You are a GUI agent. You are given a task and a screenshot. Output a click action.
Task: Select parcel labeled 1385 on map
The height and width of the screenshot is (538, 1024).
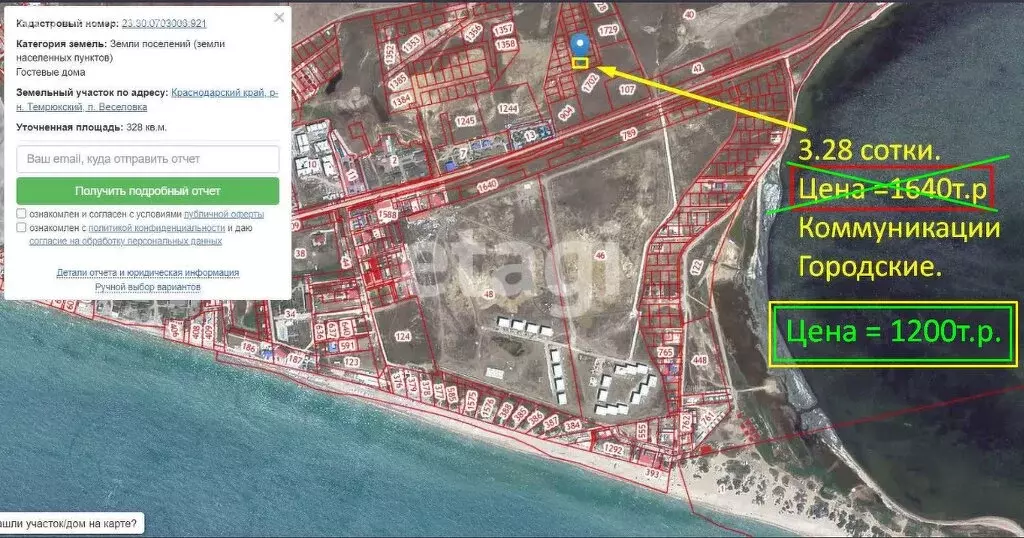click(x=398, y=82)
